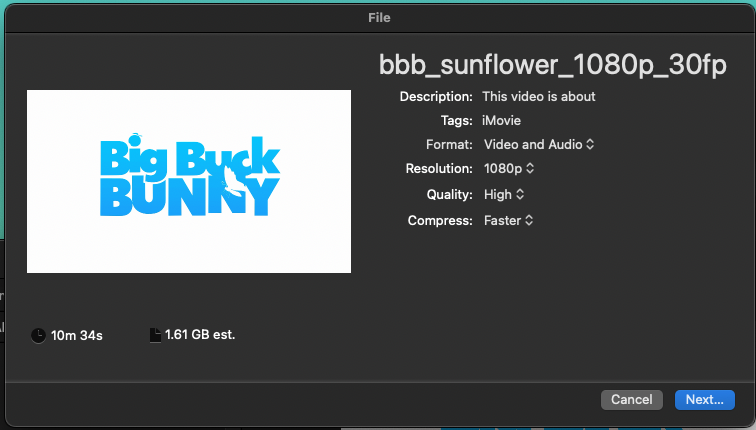The height and width of the screenshot is (430, 756).
Task: Cancel the file export dialog
Action: point(632,400)
